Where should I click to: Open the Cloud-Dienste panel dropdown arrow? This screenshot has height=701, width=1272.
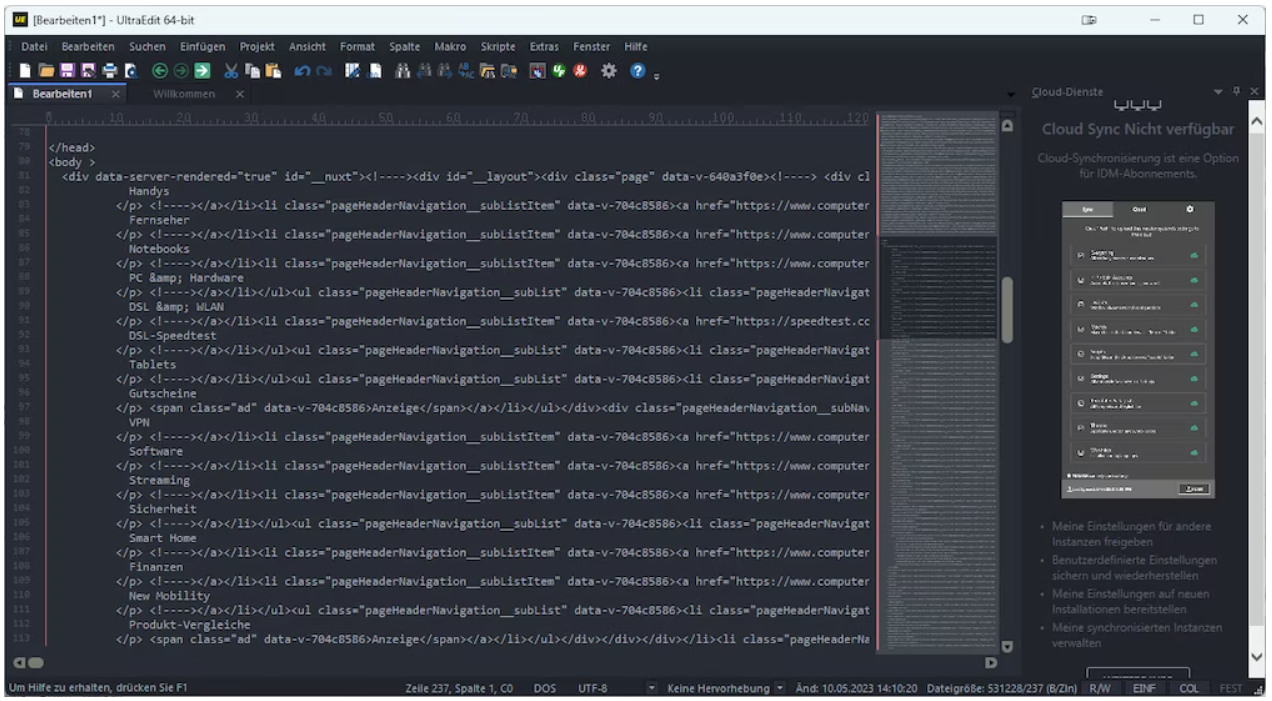1218,92
